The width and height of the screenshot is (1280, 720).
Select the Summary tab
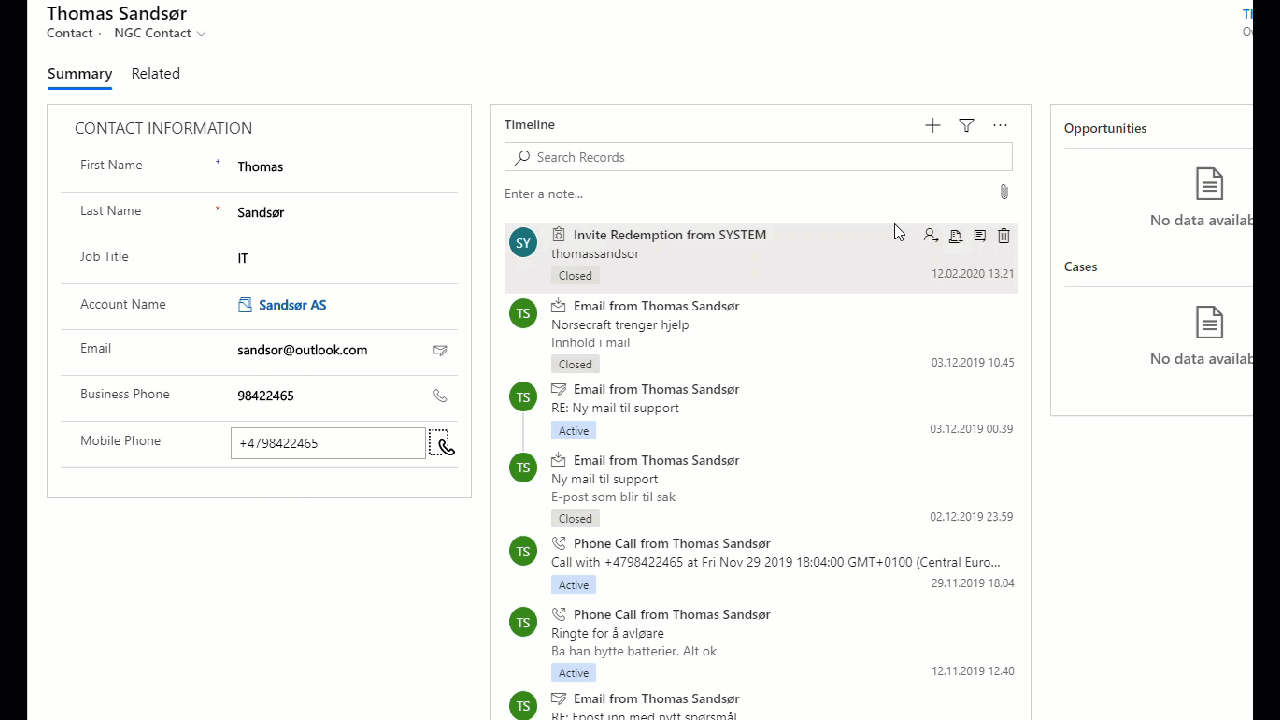79,74
